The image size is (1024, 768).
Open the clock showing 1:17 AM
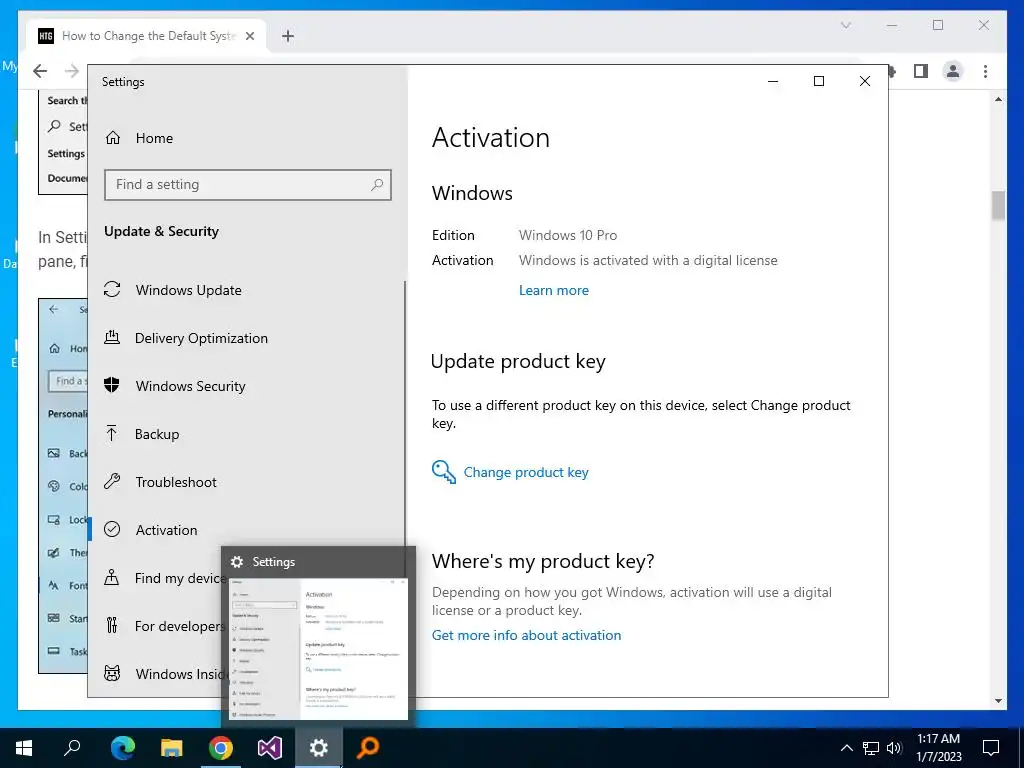click(938, 748)
